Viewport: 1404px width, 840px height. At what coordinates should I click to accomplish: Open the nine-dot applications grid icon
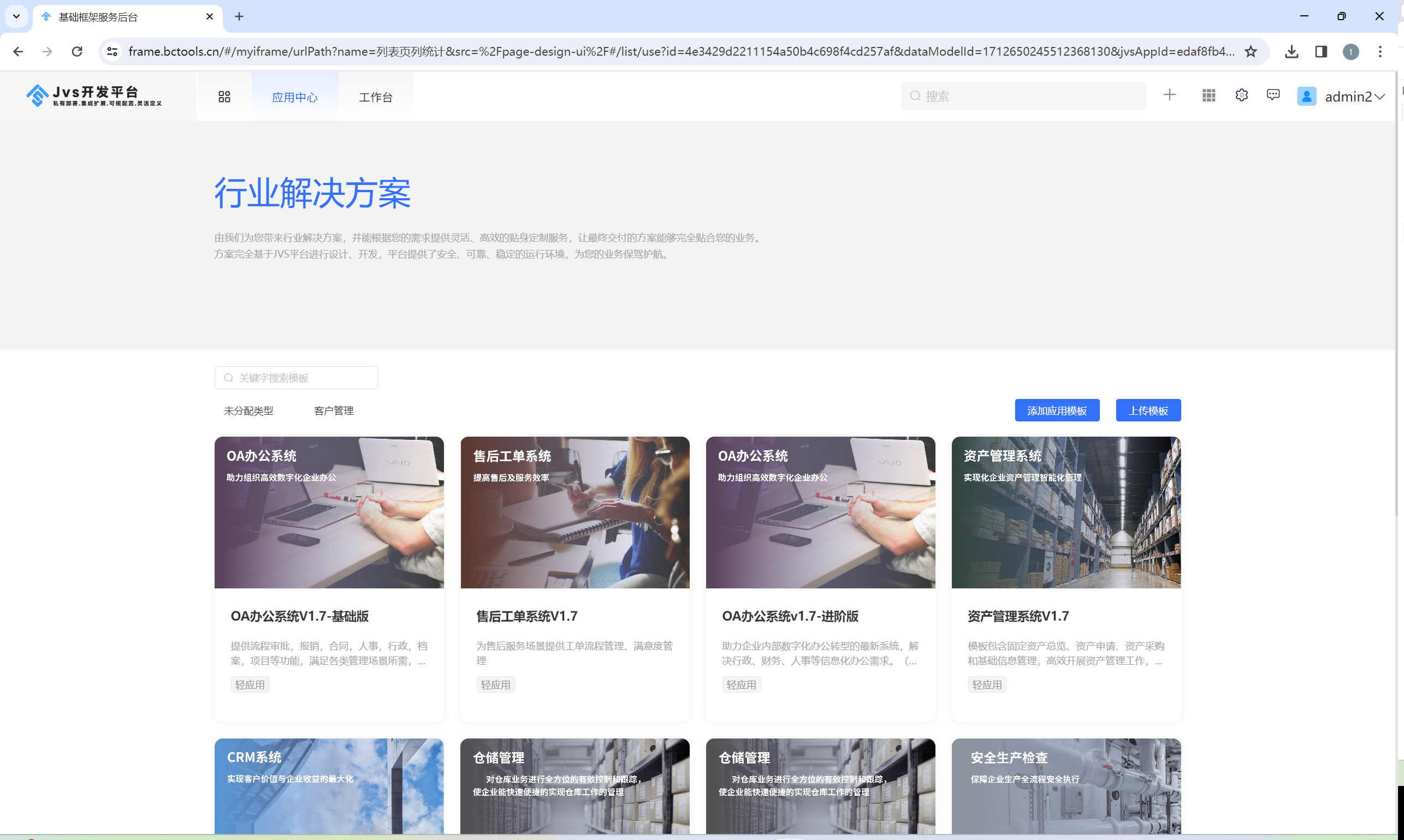pos(1208,96)
